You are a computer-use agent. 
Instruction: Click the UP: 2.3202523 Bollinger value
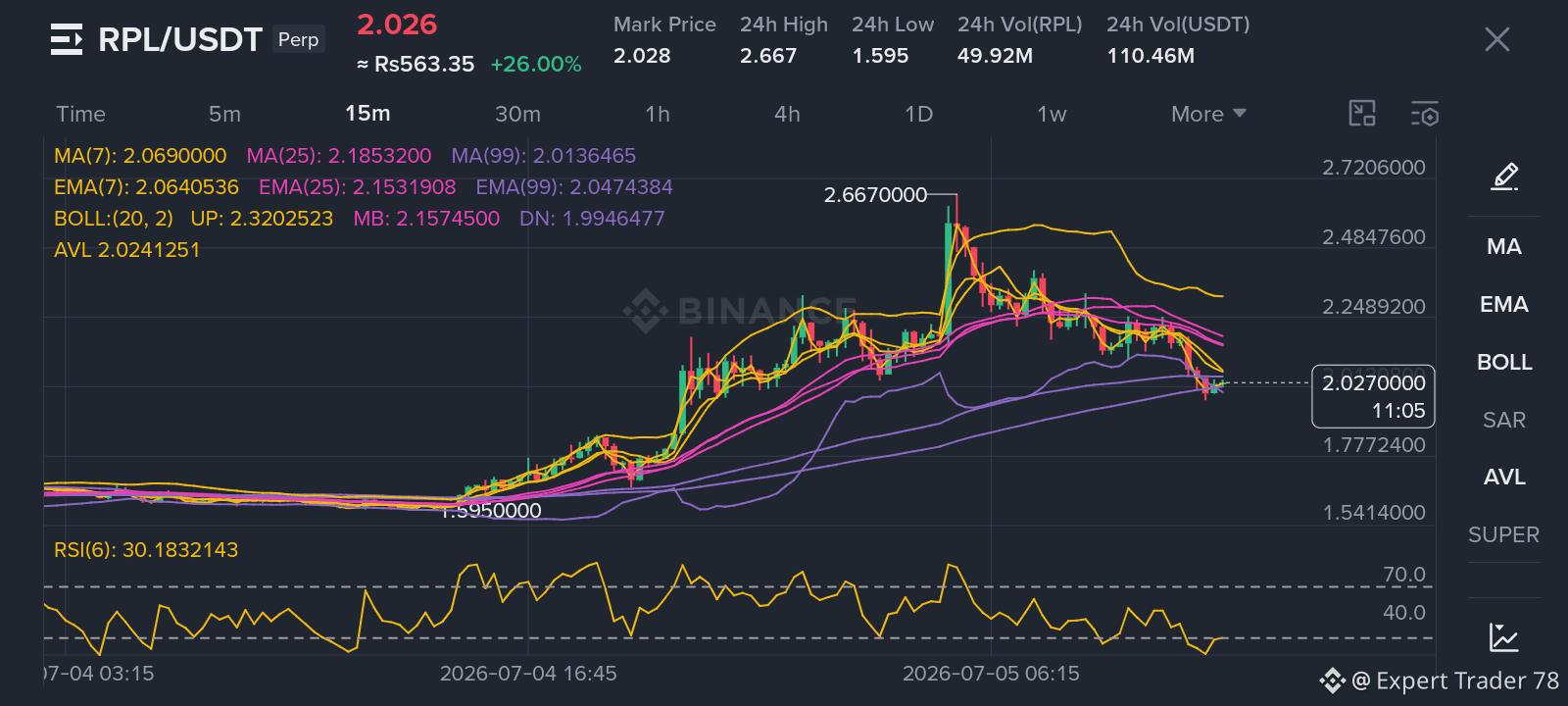[x=262, y=219]
